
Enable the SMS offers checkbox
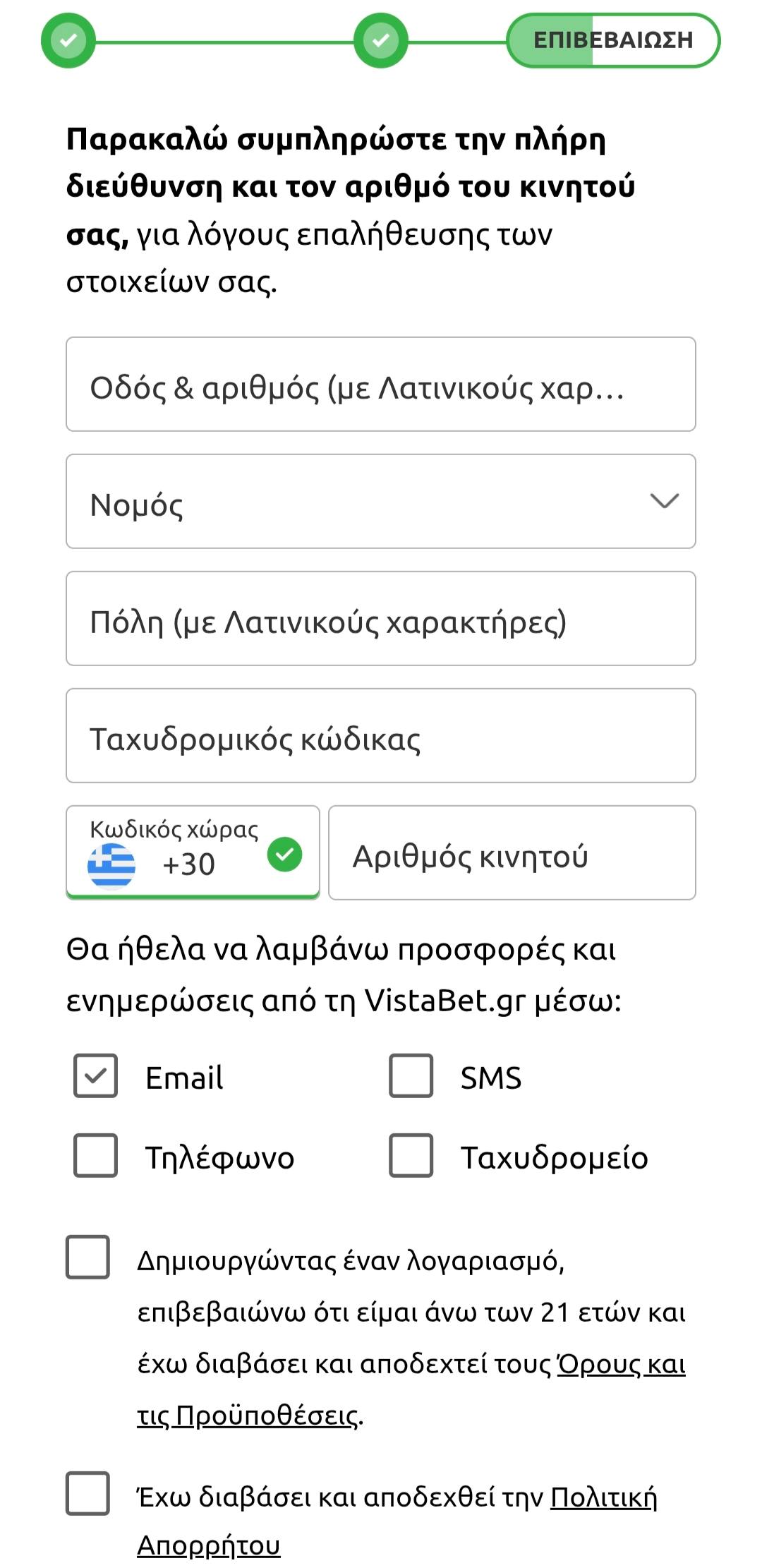click(411, 1076)
